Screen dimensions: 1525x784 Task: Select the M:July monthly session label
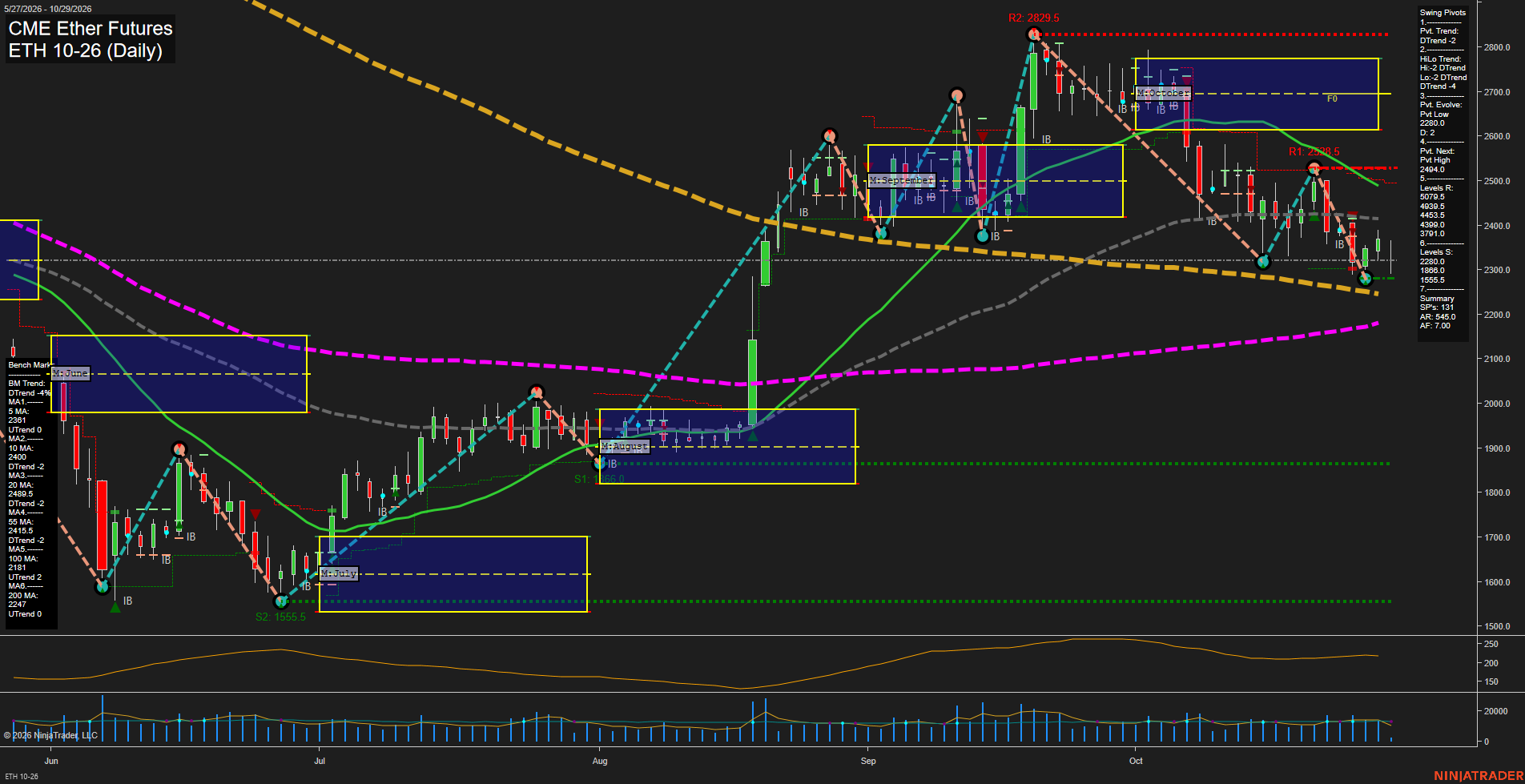click(338, 573)
